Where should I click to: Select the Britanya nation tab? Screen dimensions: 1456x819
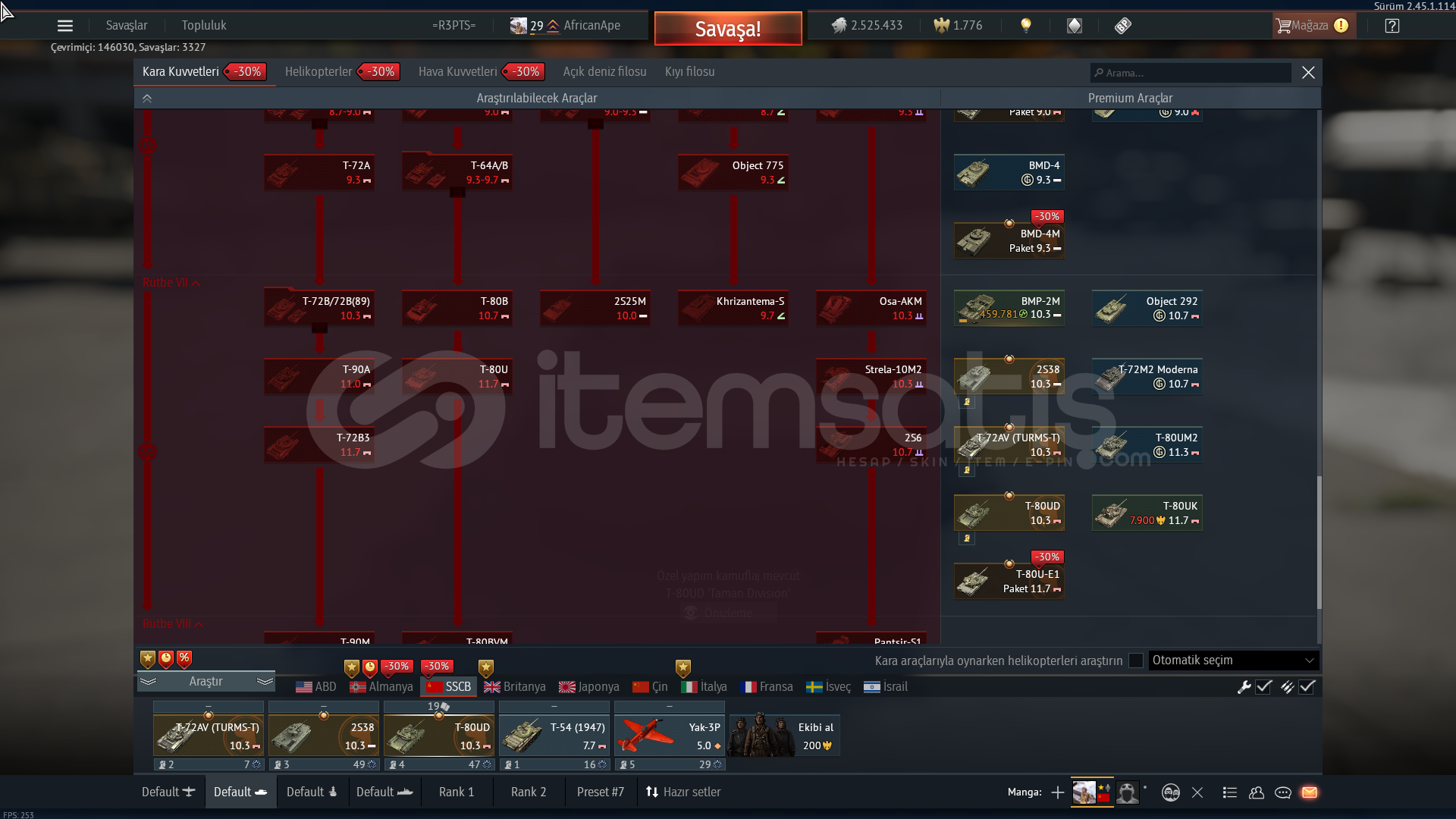(x=515, y=687)
